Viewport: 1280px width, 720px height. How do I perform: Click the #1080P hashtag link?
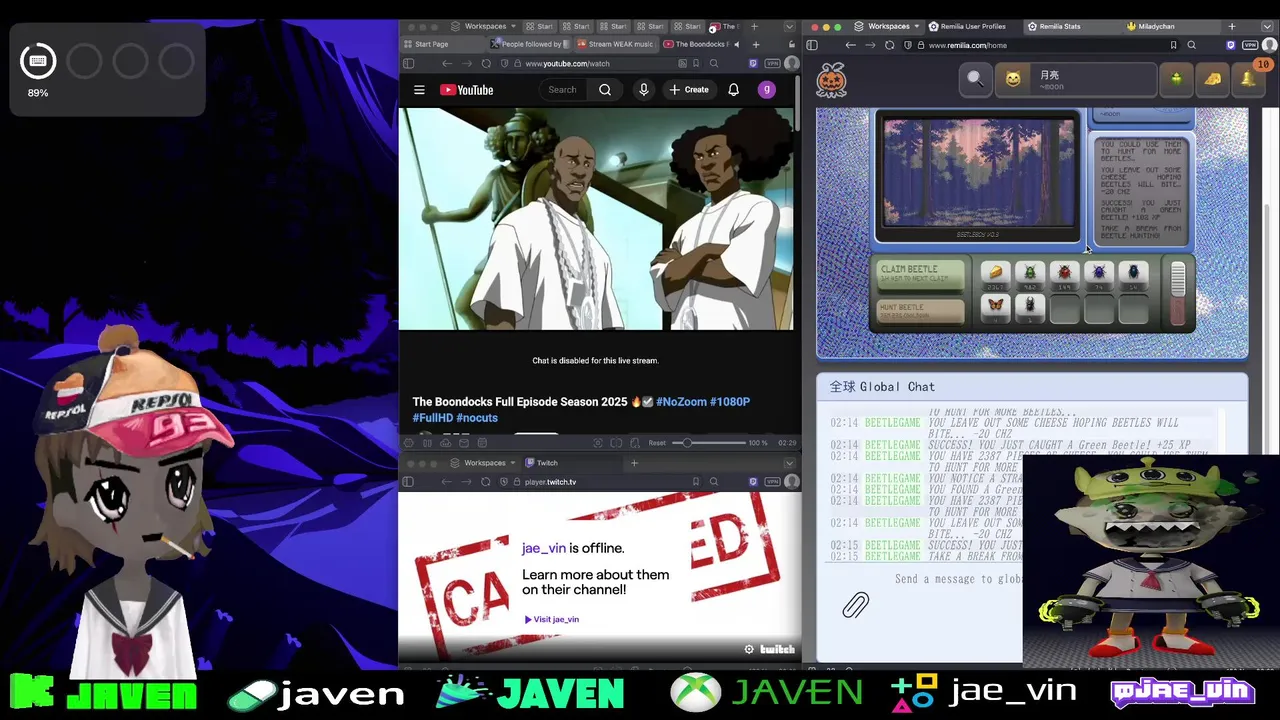pos(730,402)
